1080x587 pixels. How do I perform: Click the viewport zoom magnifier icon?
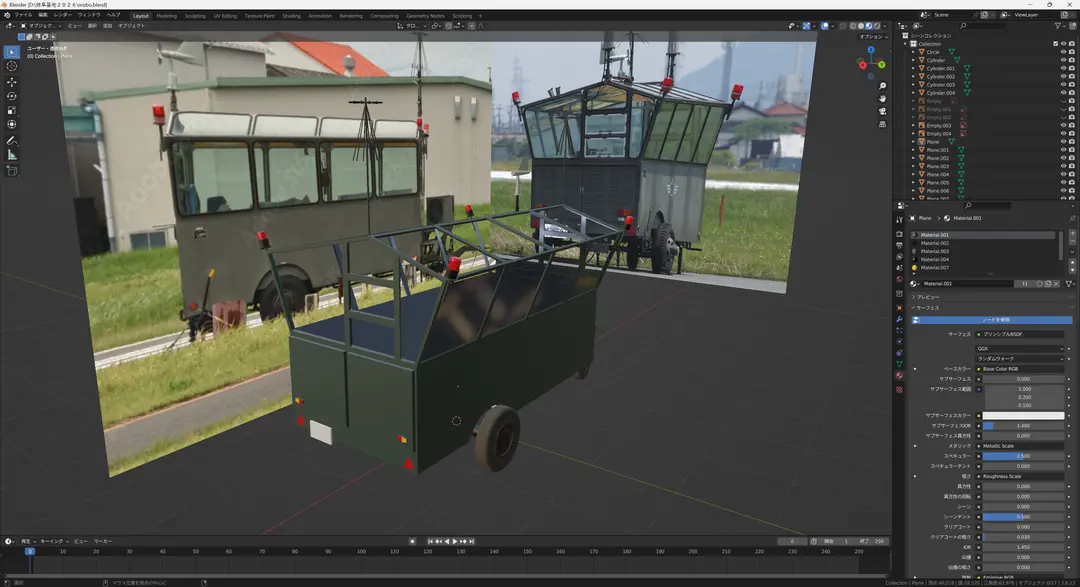(882, 86)
